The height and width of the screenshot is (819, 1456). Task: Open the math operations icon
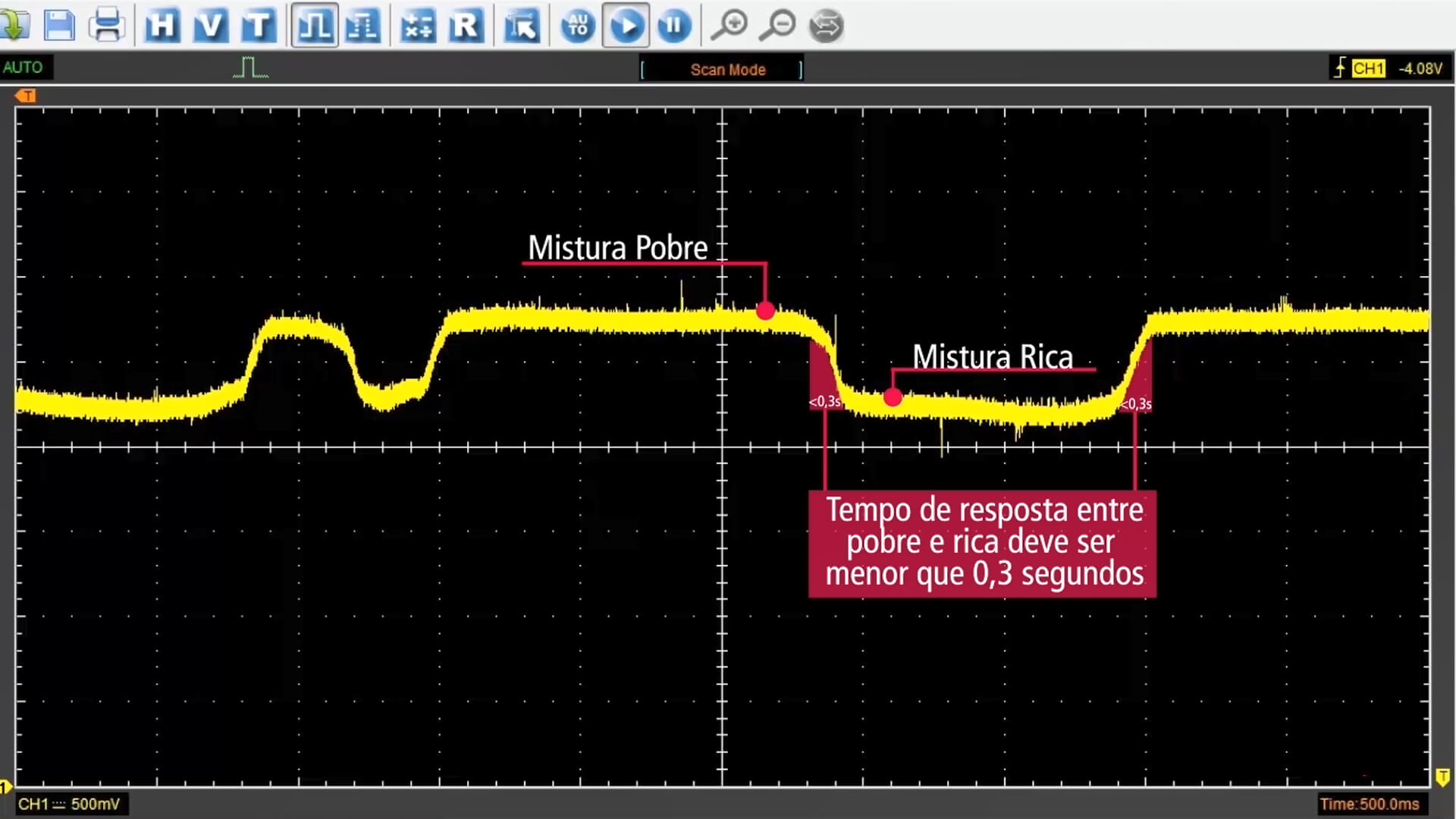[418, 26]
